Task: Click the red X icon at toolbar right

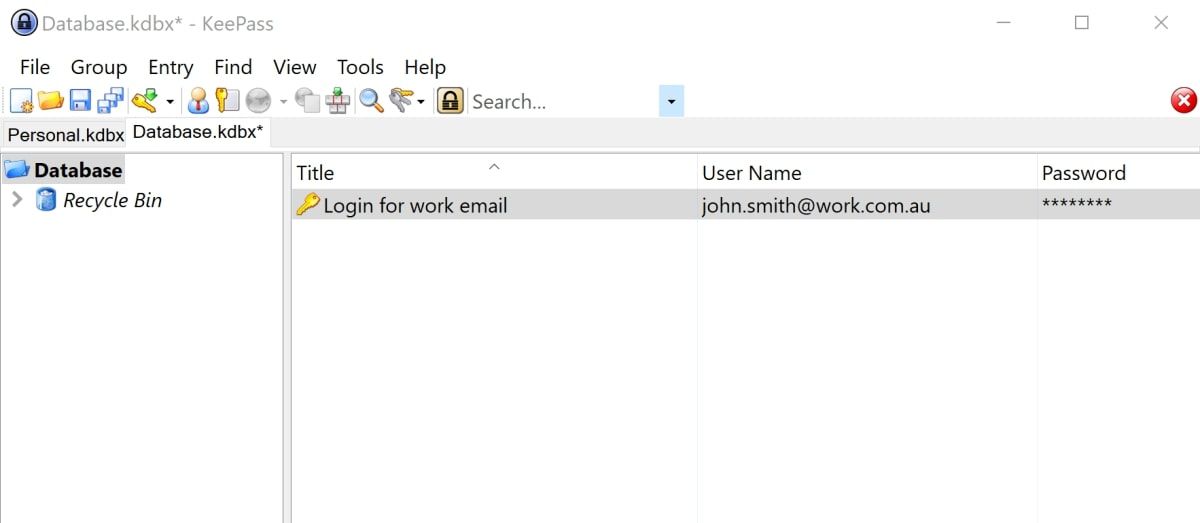Action: point(1184,100)
